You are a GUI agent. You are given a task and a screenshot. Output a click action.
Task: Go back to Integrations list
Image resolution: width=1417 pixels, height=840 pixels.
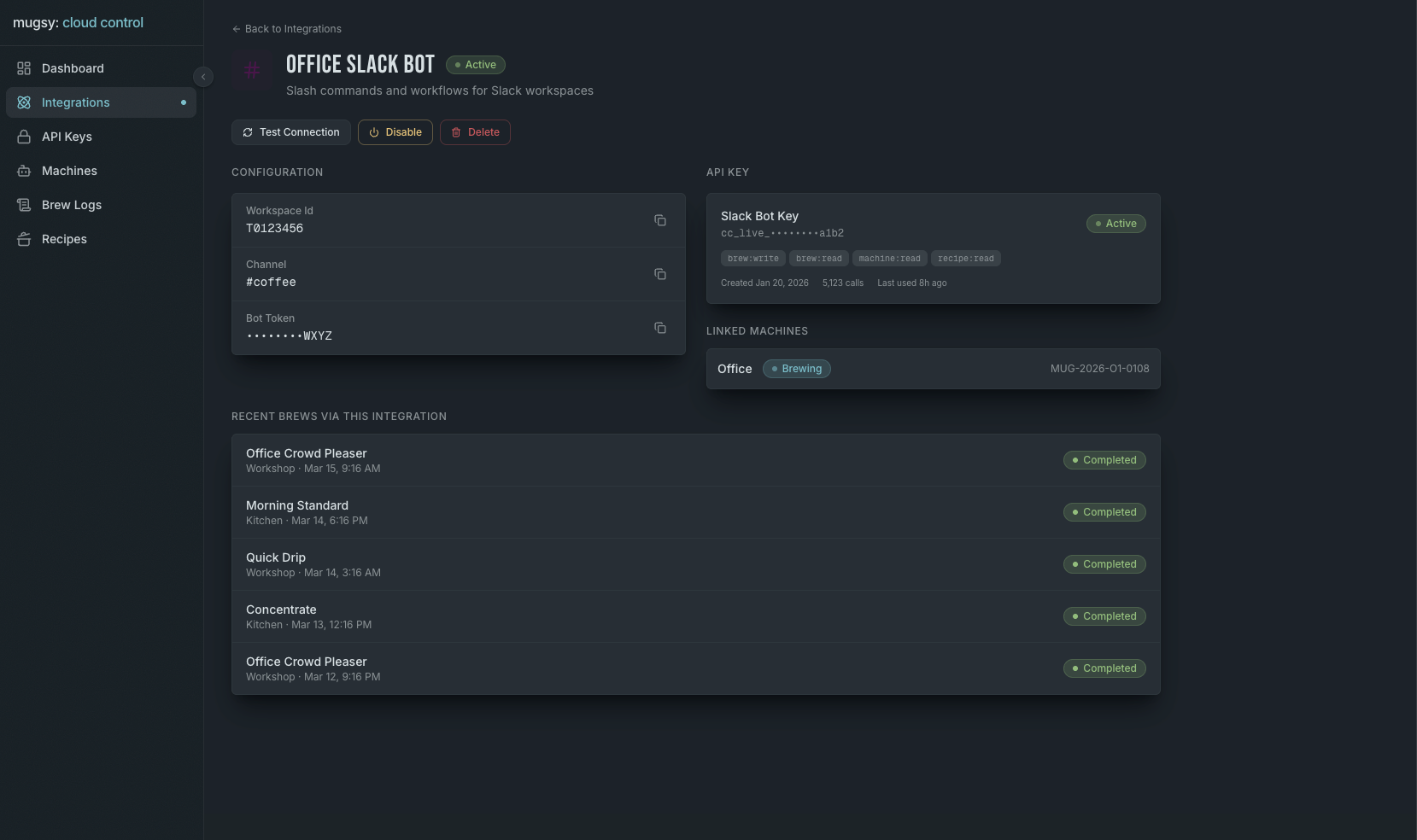(287, 29)
